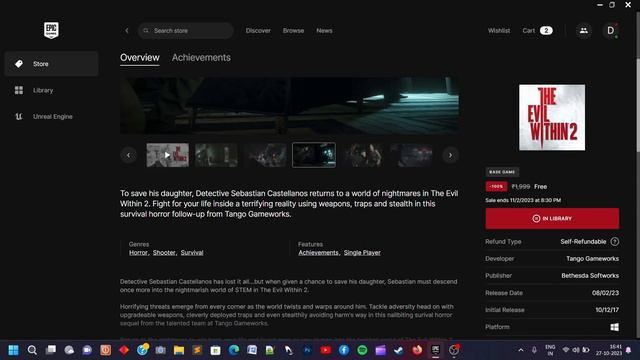Click the Tango Gameworks developer name

[x=592, y=259]
